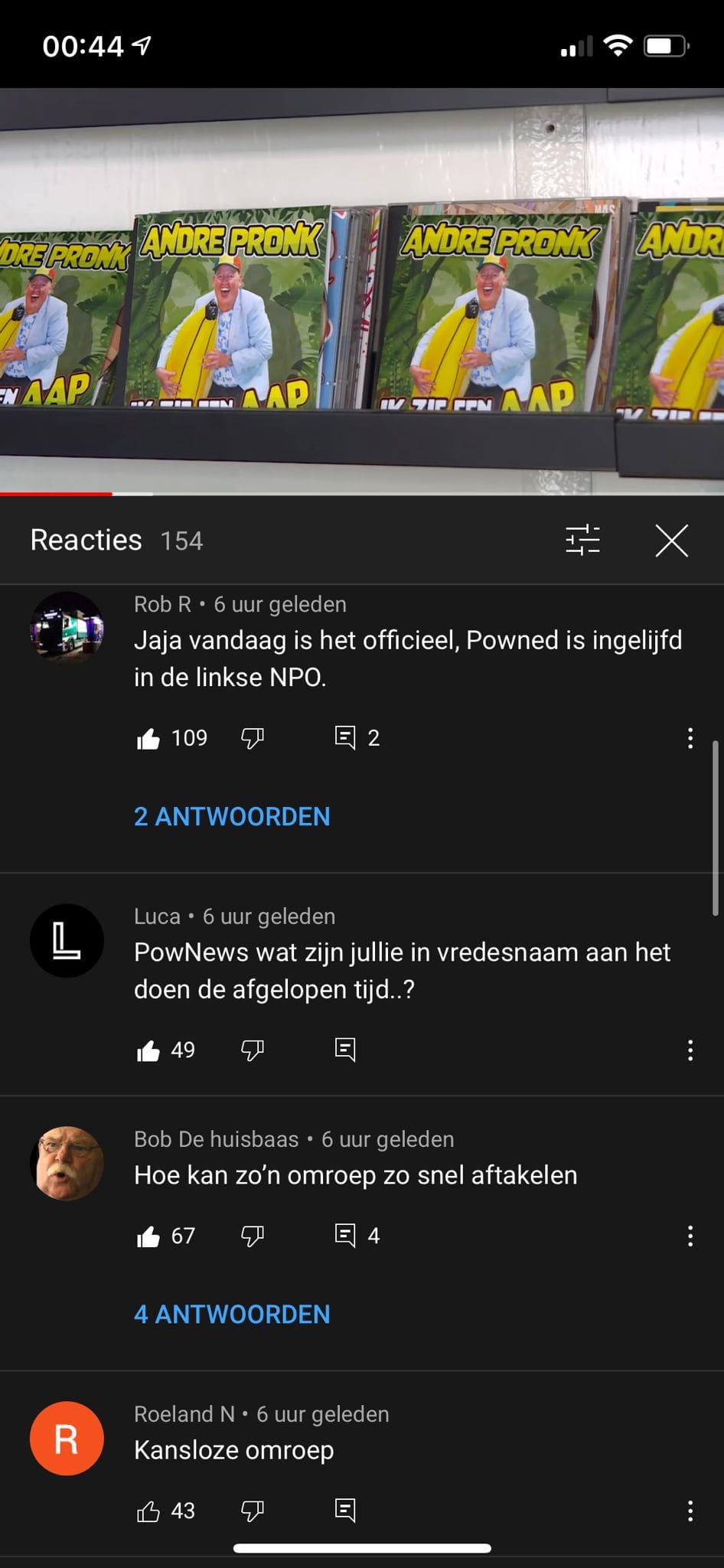Expand 4 ANTWOORDEN replies
This screenshot has height=1568, width=724.
(232, 1314)
